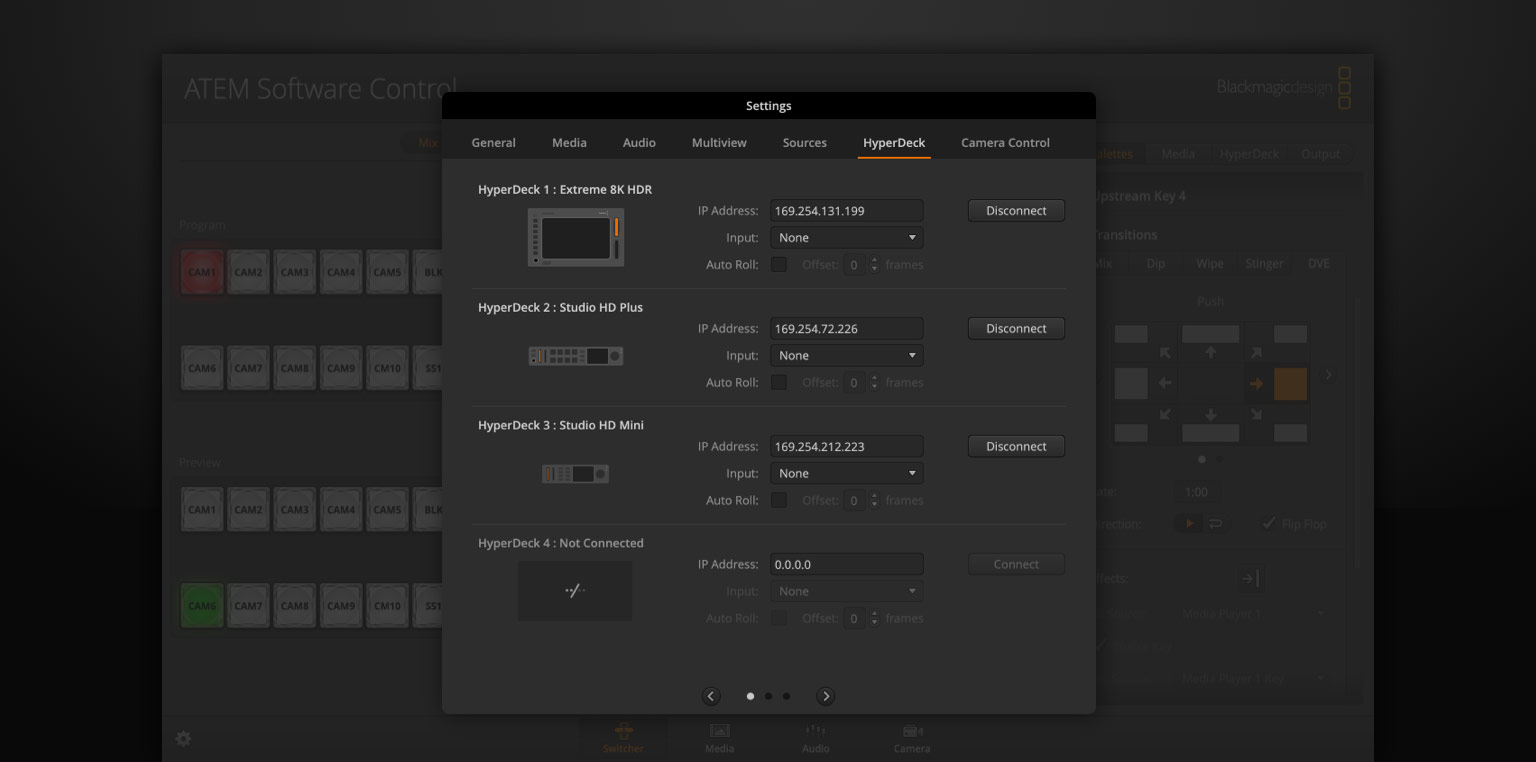Enable Auto Roll for HyperDeck 1
The width and height of the screenshot is (1536, 762).
pos(779,264)
